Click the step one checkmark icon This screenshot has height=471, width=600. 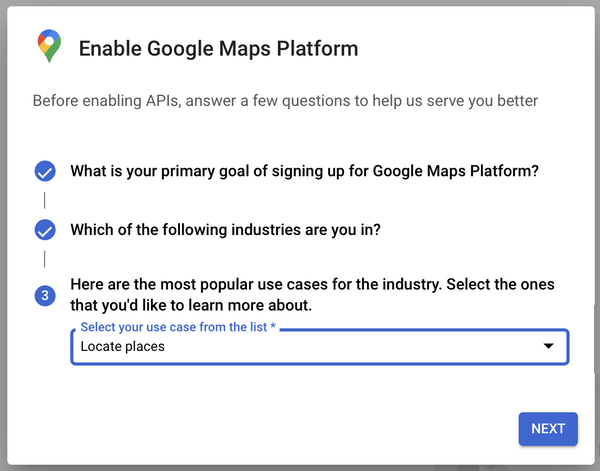45,171
